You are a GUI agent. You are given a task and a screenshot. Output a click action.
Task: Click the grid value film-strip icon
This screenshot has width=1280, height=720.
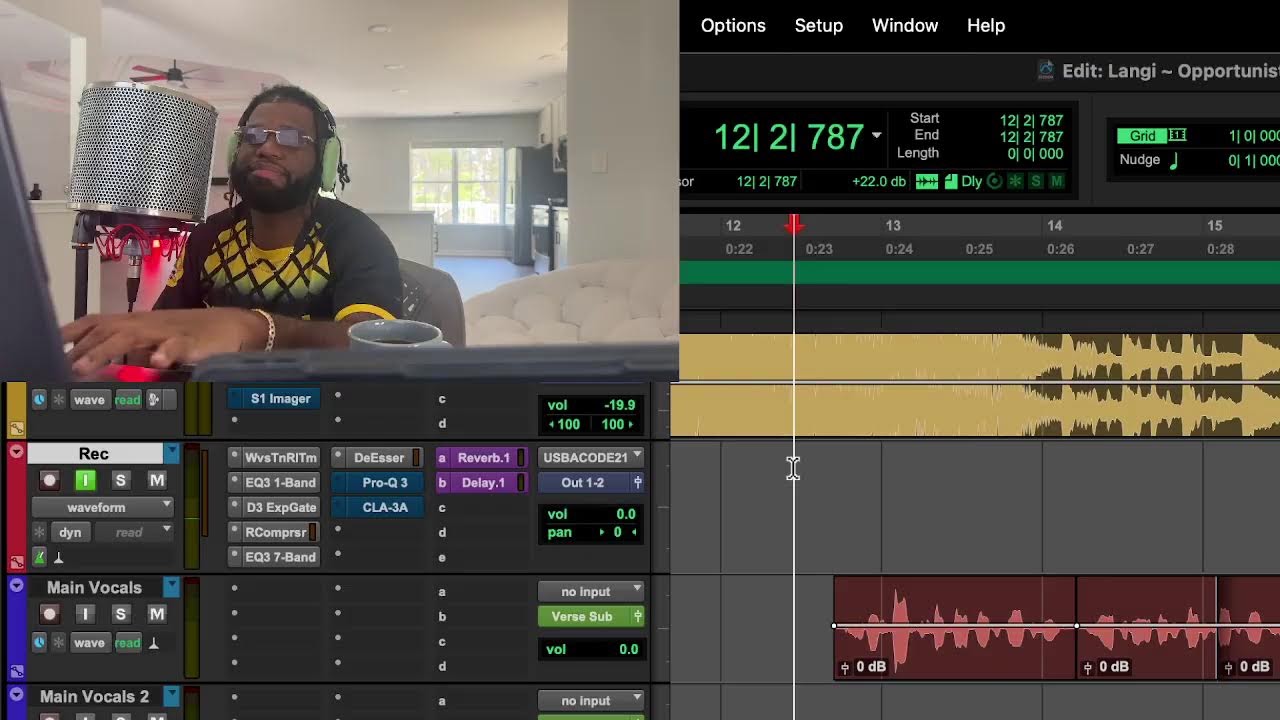[x=1178, y=136]
